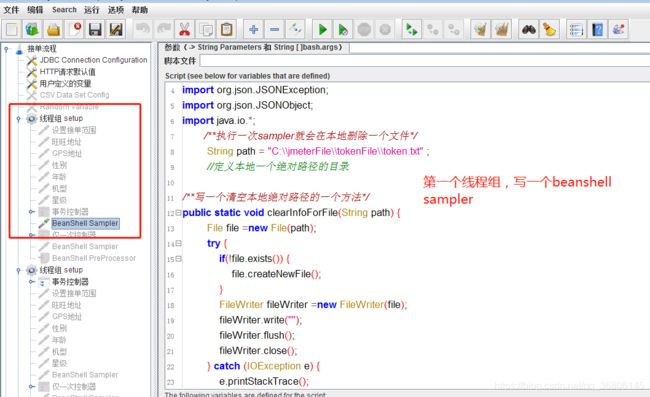Open the 编辑 menu
Viewport: 650px width, 397px height.
(x=35, y=10)
